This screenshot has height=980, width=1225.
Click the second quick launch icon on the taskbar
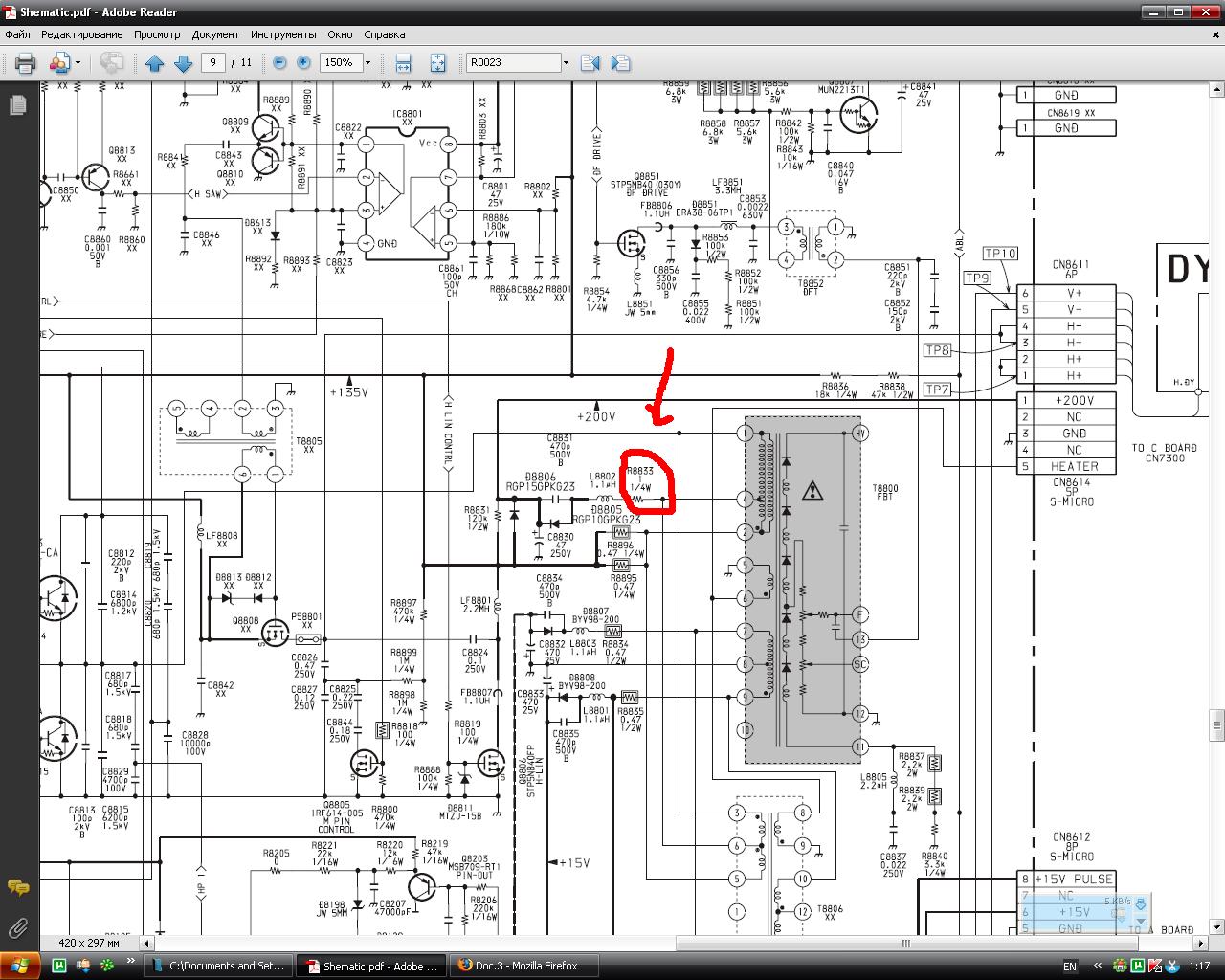click(x=83, y=966)
